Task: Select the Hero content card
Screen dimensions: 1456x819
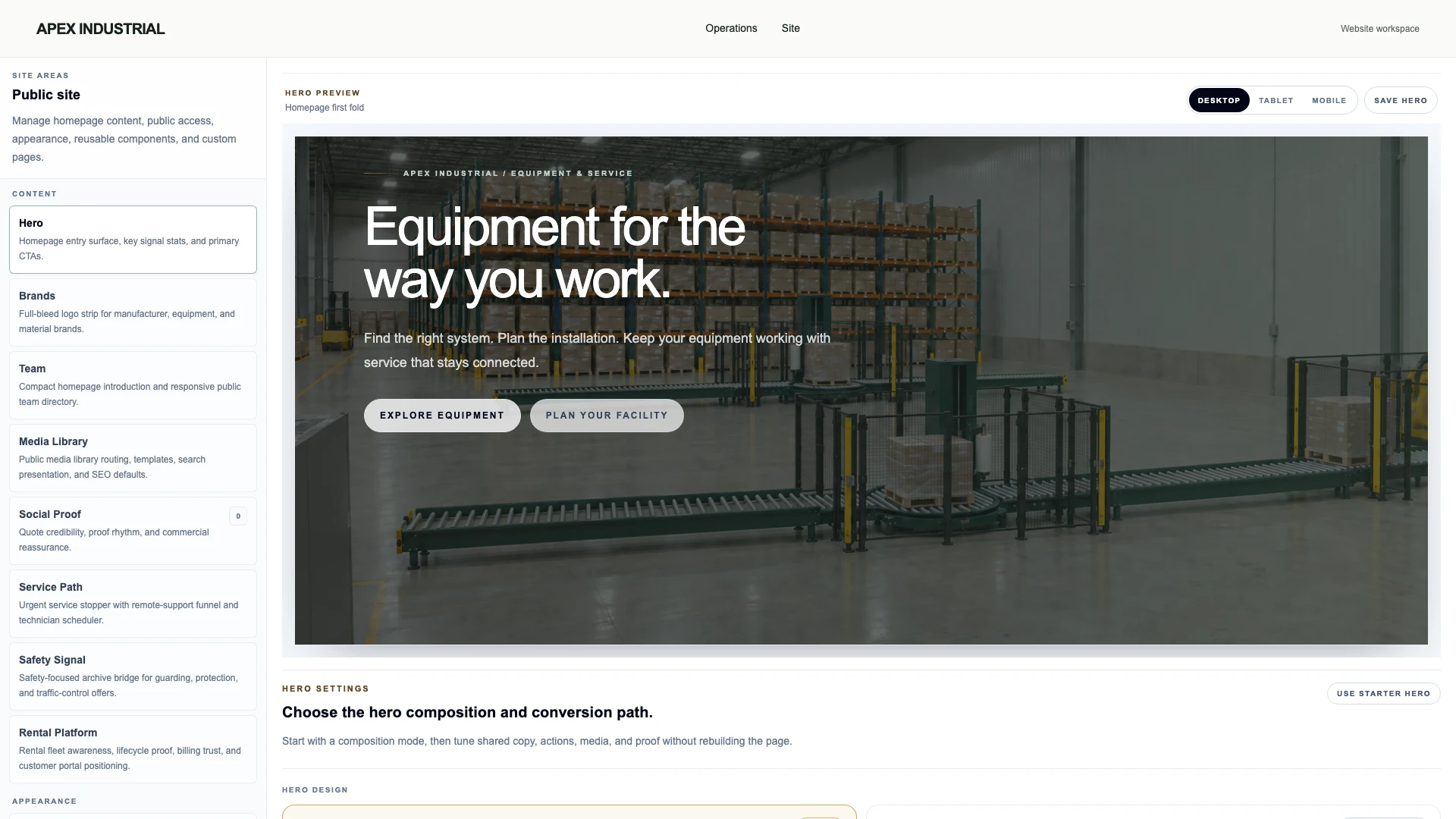Action: click(133, 240)
